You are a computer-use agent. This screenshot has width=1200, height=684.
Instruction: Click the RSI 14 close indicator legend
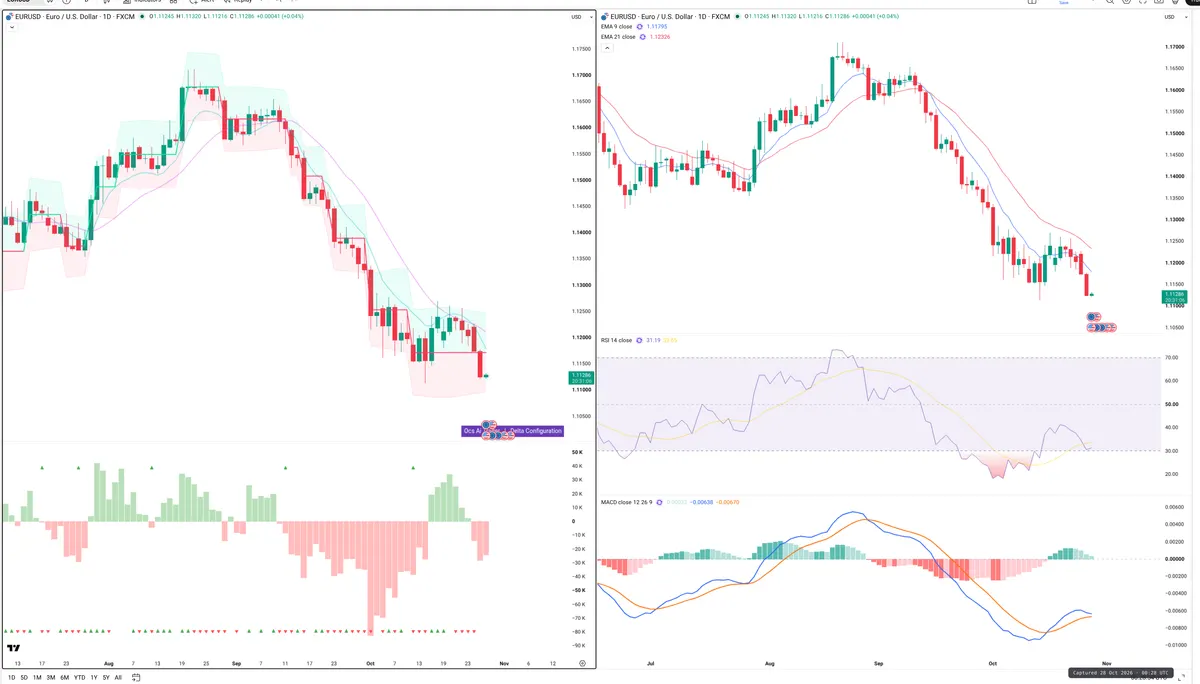coord(616,340)
